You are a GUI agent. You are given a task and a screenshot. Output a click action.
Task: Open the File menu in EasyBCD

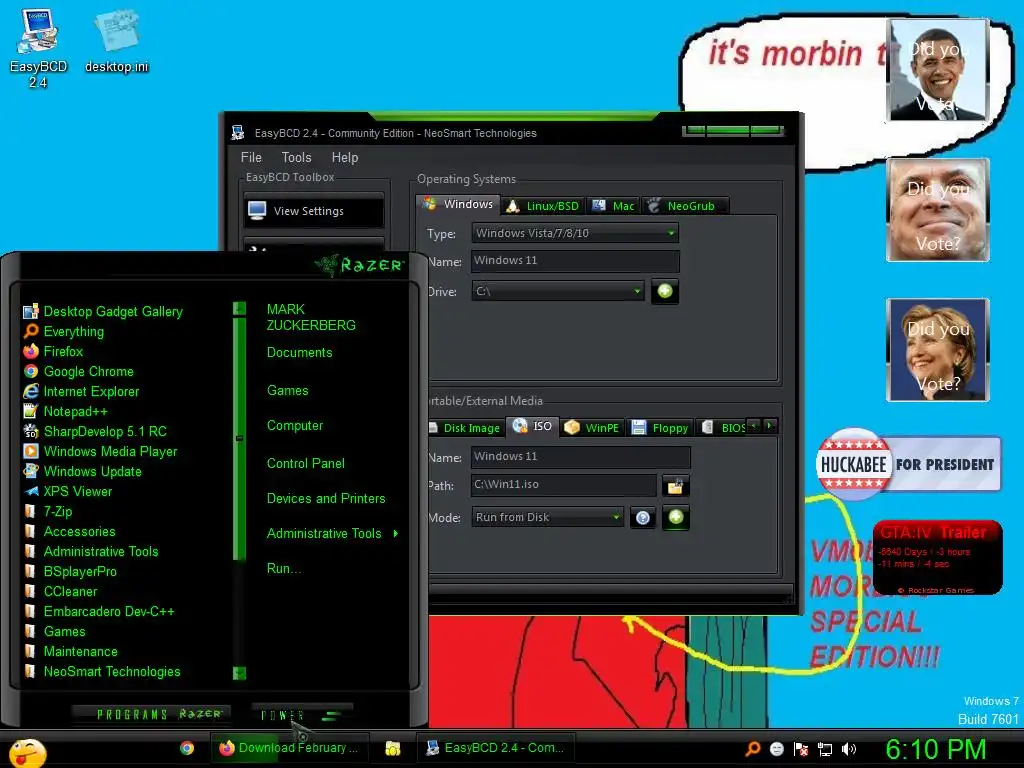[x=251, y=157]
